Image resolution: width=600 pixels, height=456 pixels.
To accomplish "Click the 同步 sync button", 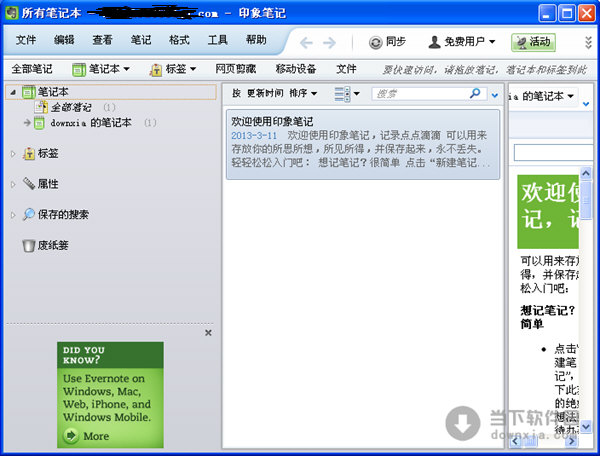I will click(387, 42).
